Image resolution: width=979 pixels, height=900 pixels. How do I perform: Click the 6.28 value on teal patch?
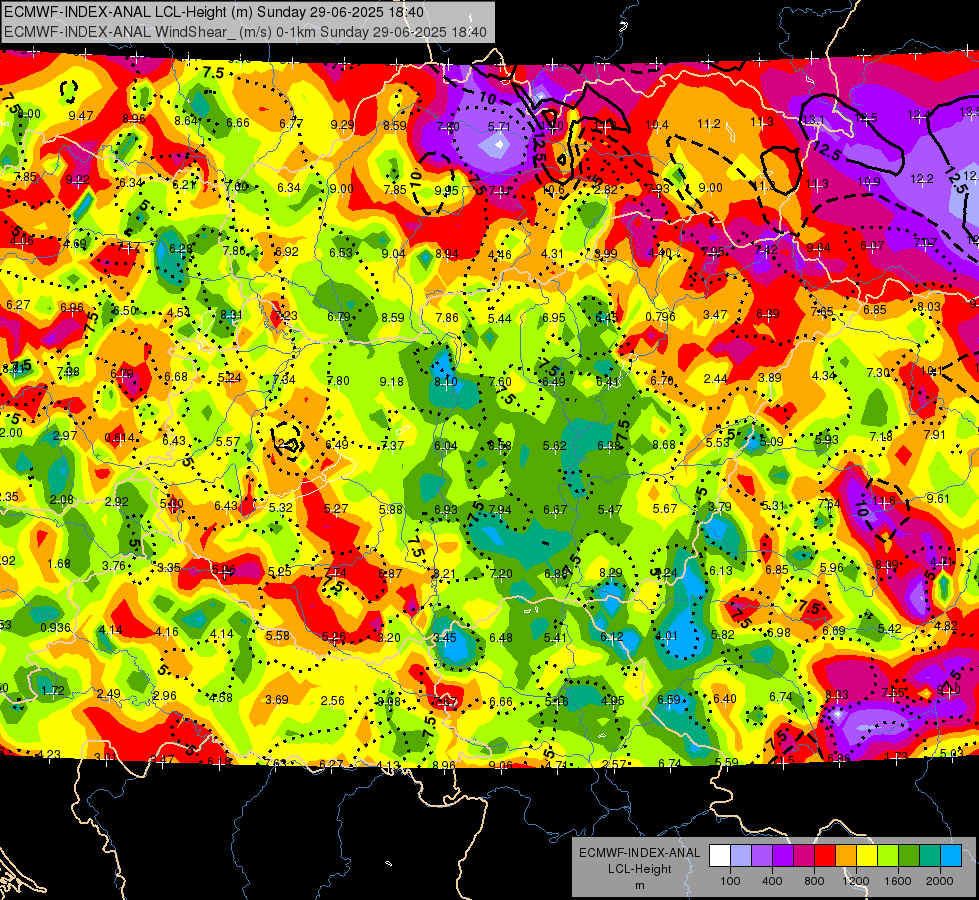click(x=181, y=249)
